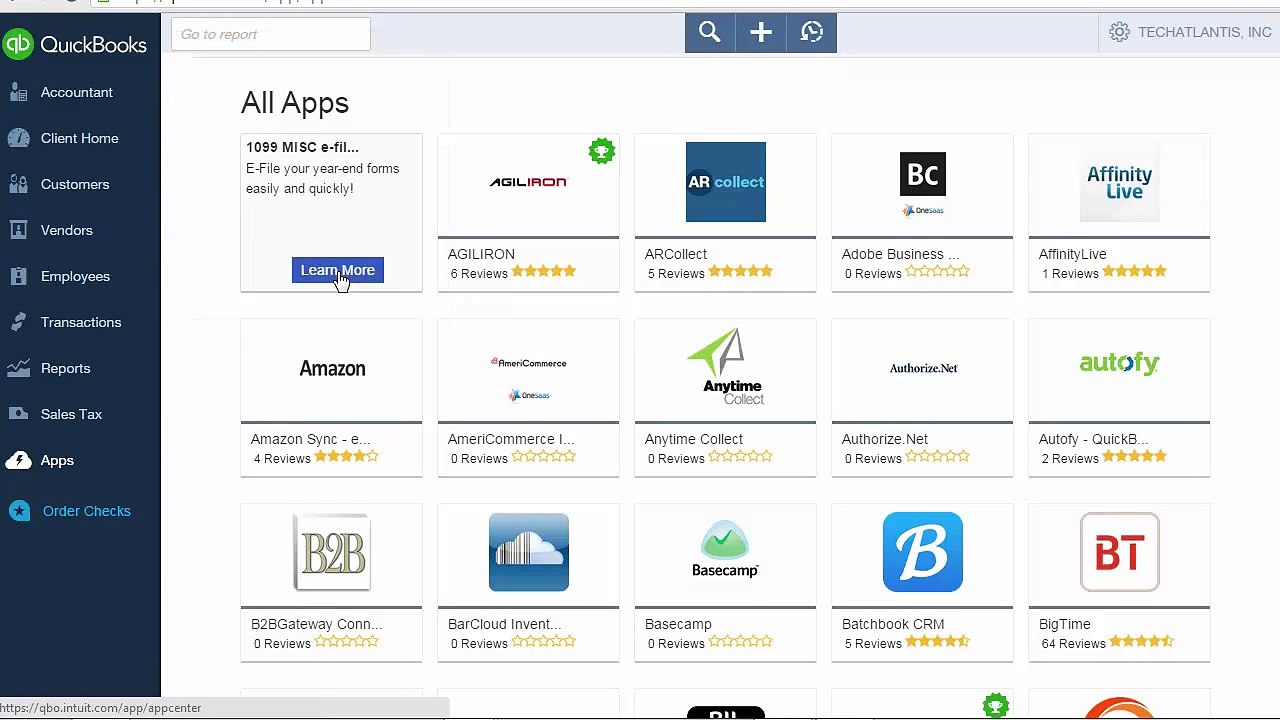Open Sales Tax from the sidebar
The height and width of the screenshot is (720, 1280).
[x=71, y=414]
